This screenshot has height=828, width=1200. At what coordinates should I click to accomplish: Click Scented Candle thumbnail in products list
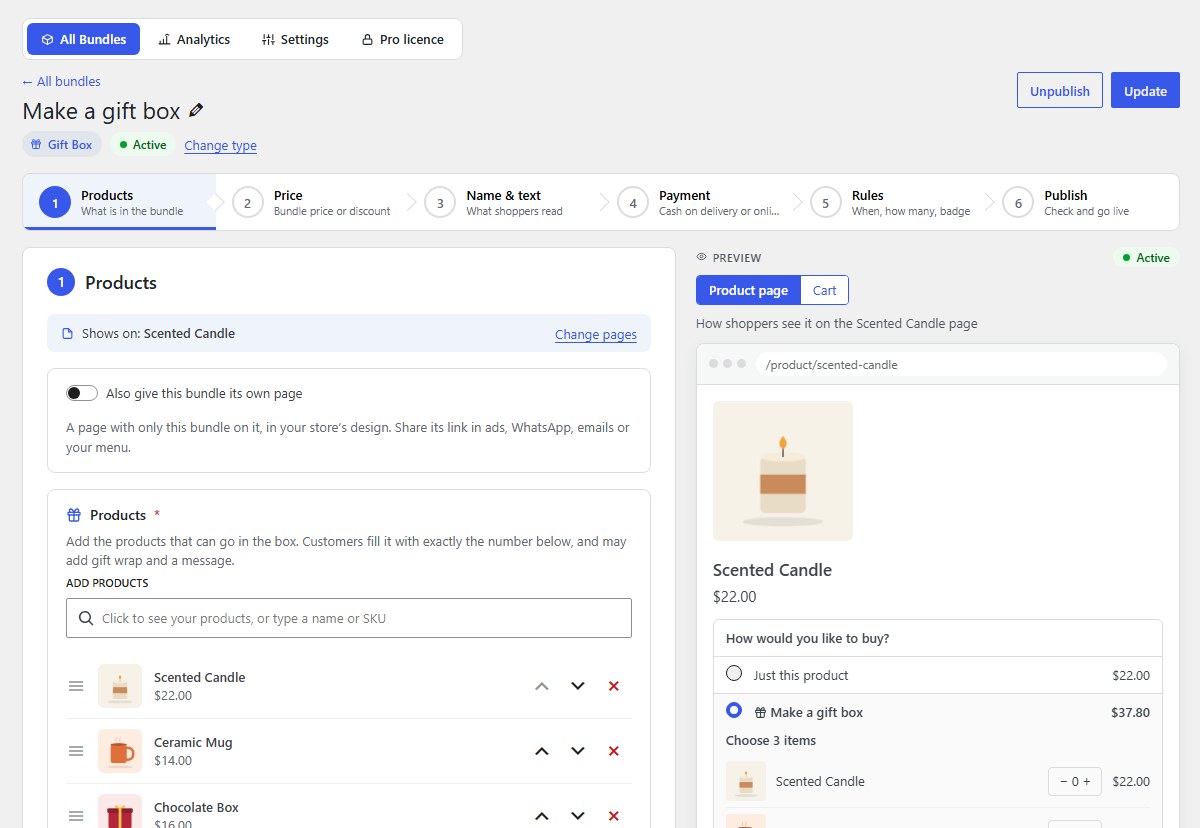[x=120, y=686]
